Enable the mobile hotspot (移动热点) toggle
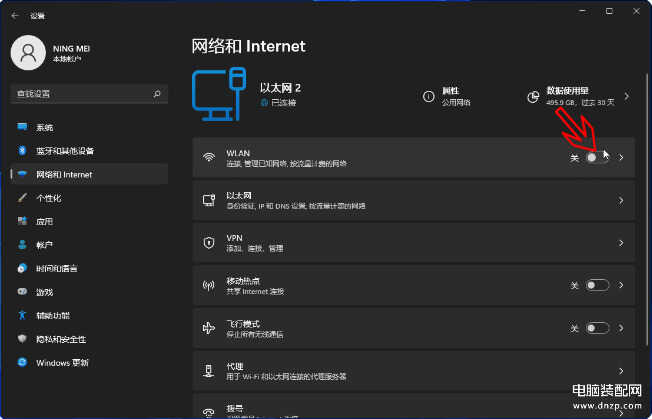 pos(597,285)
